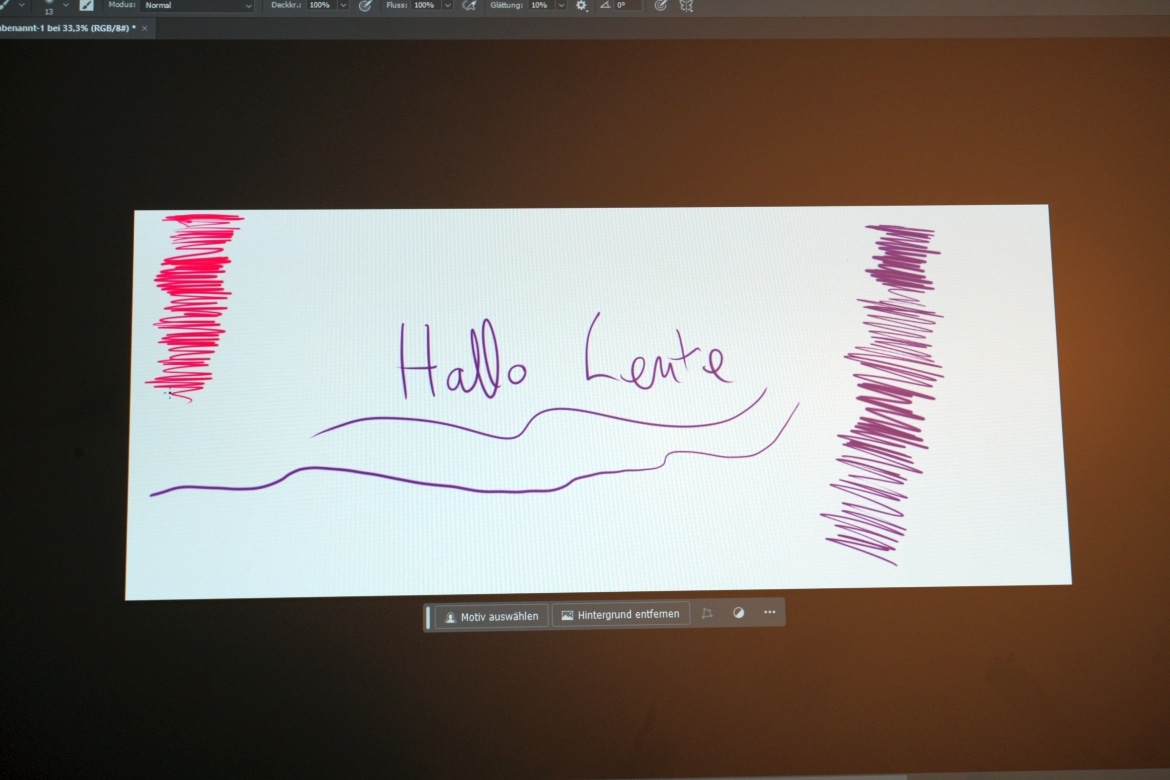The width and height of the screenshot is (1170, 780).
Task: Select the Unbenannt-1 document tab
Action: [68, 28]
